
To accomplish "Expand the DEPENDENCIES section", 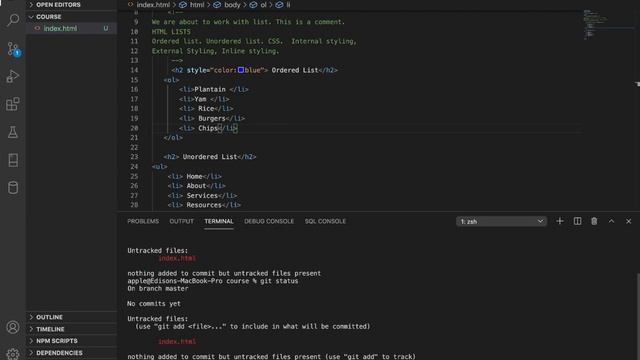I will [71, 353].
